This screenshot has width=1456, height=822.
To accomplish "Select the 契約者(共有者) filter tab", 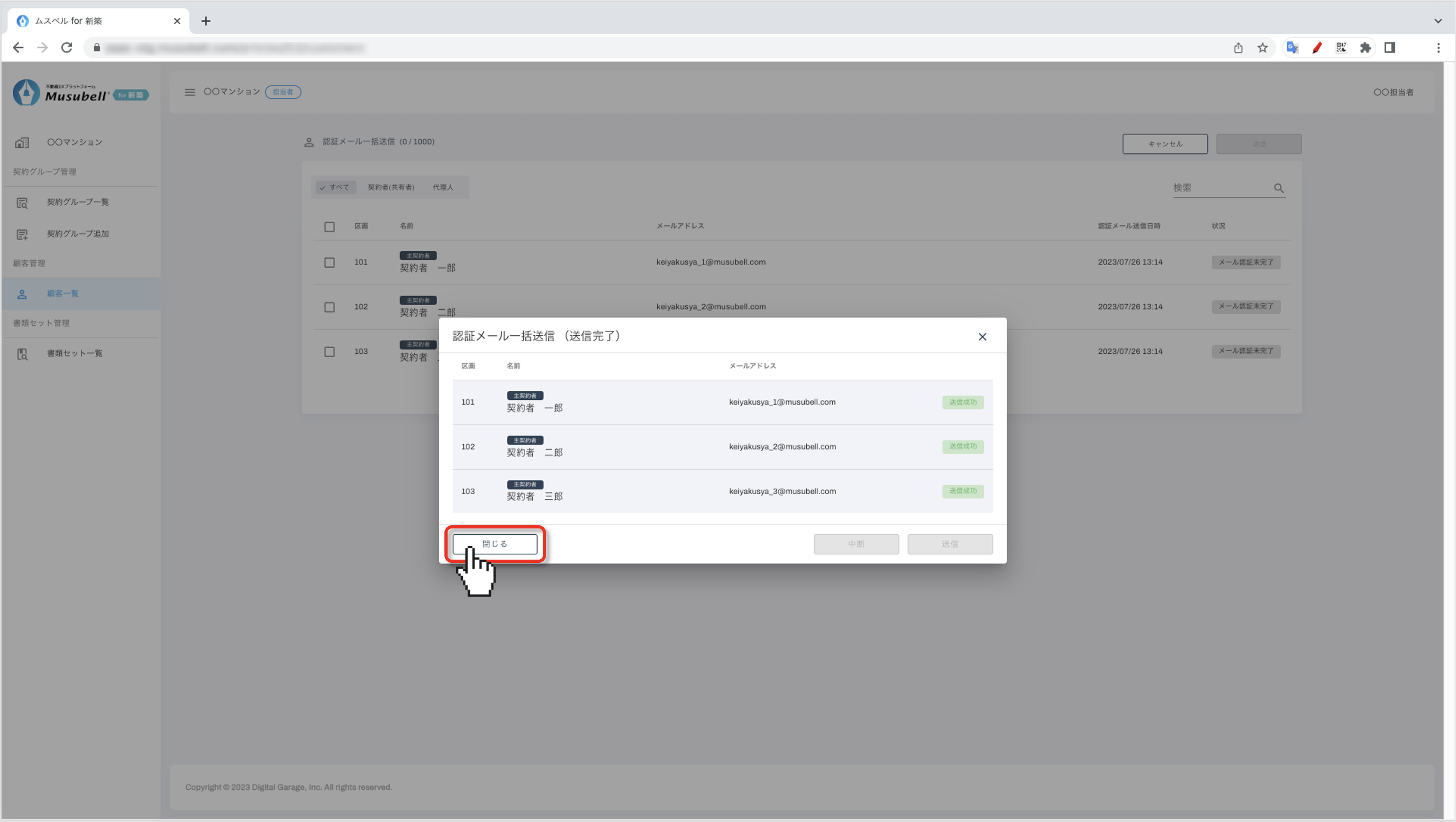I will coord(390,188).
